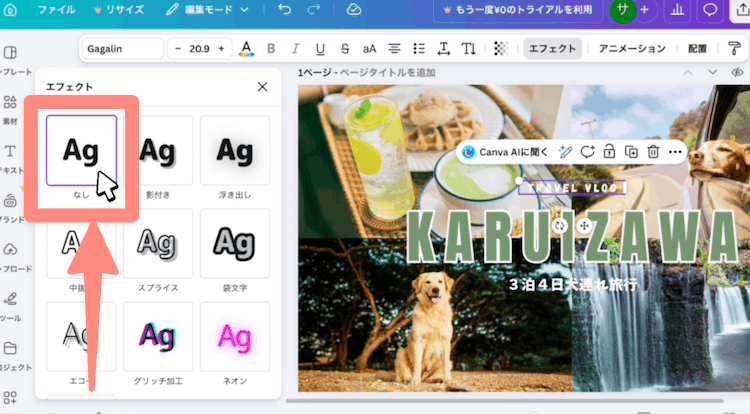This screenshot has height=414, width=750.
Task: Move page down with chevron
Action: point(712,73)
